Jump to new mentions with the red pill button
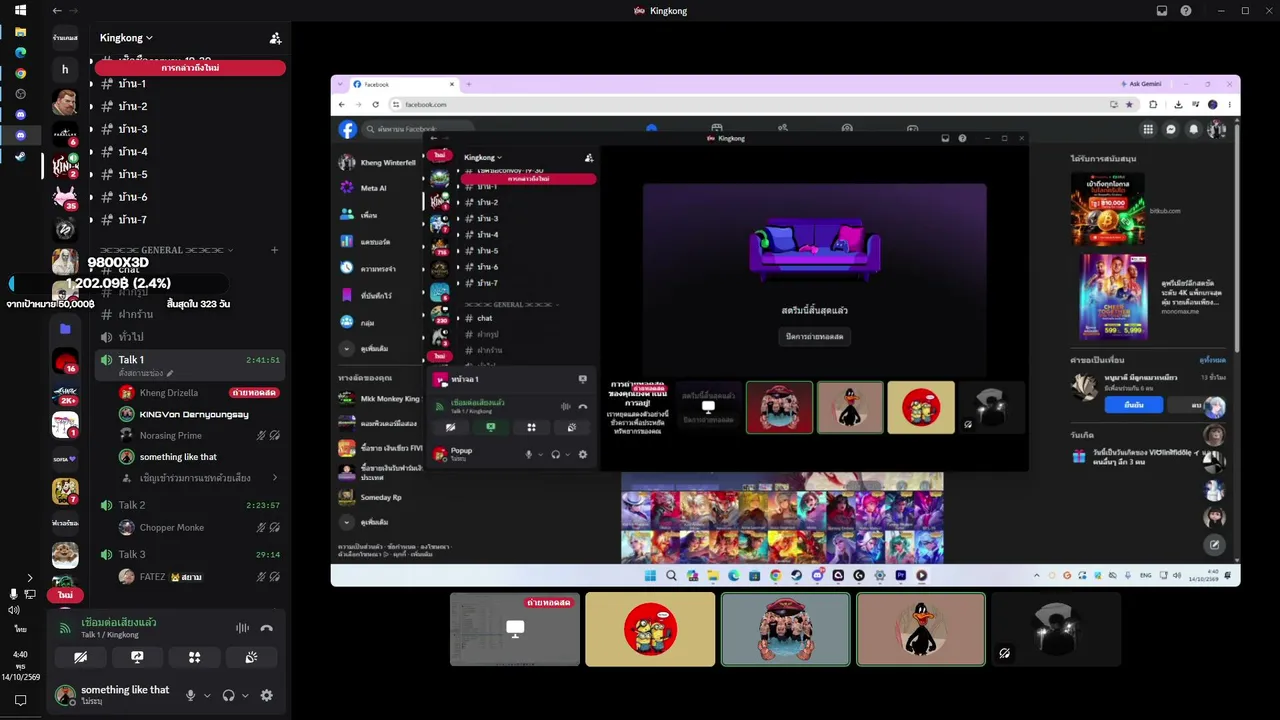1280x720 pixels. coord(190,68)
